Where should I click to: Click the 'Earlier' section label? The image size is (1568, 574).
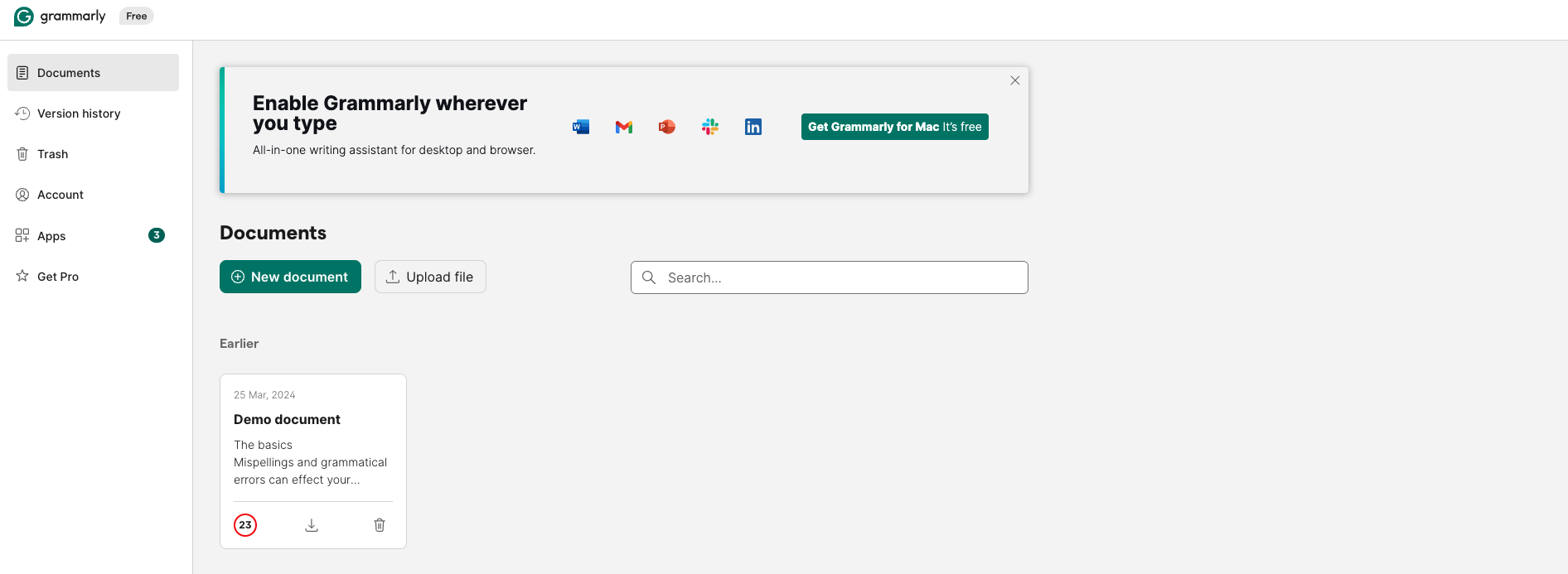coord(239,344)
